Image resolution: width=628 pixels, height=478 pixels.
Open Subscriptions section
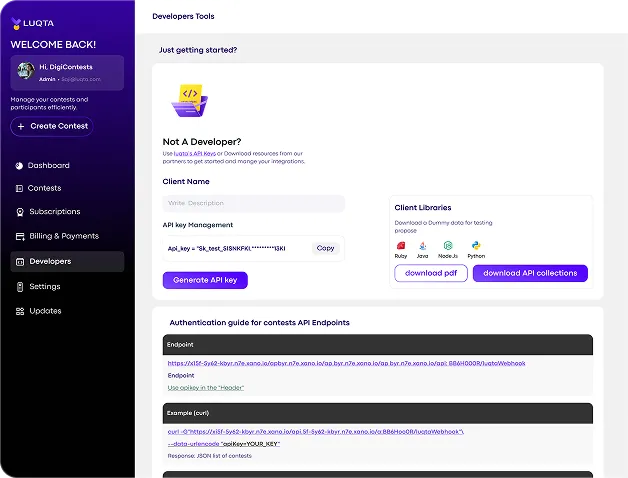coord(54,212)
